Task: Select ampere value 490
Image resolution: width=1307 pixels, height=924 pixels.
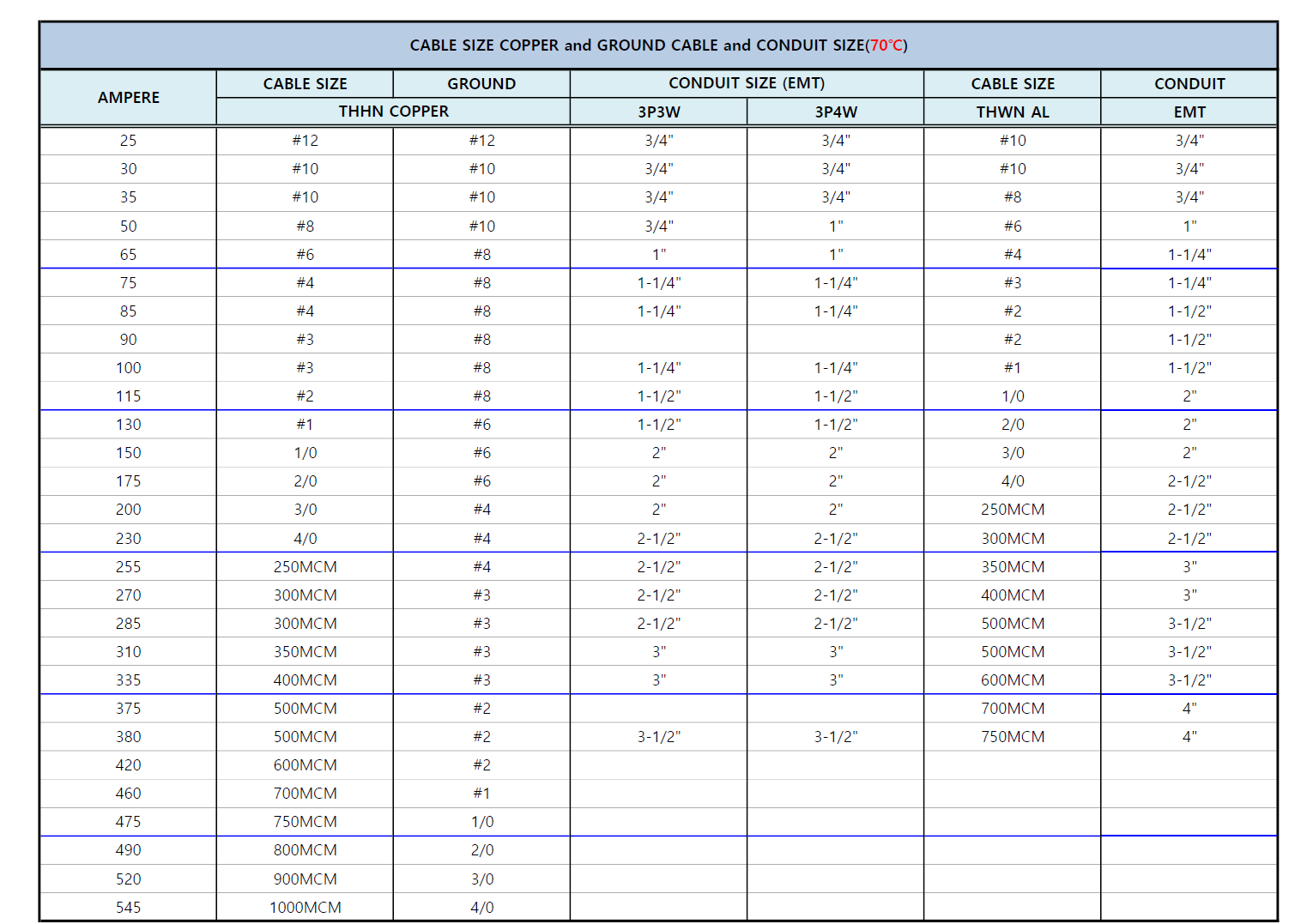Action: [x=129, y=850]
